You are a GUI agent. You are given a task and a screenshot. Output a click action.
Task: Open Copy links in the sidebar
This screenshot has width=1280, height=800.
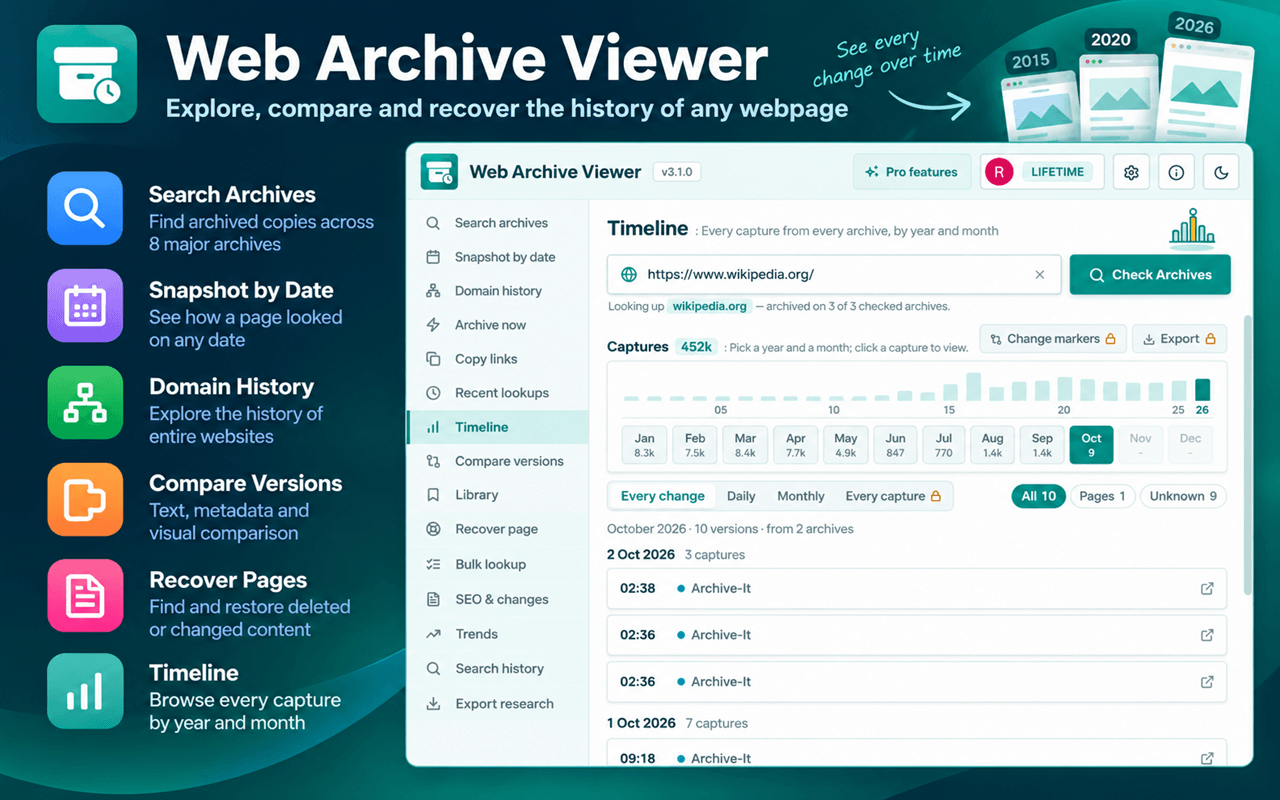tap(497, 359)
